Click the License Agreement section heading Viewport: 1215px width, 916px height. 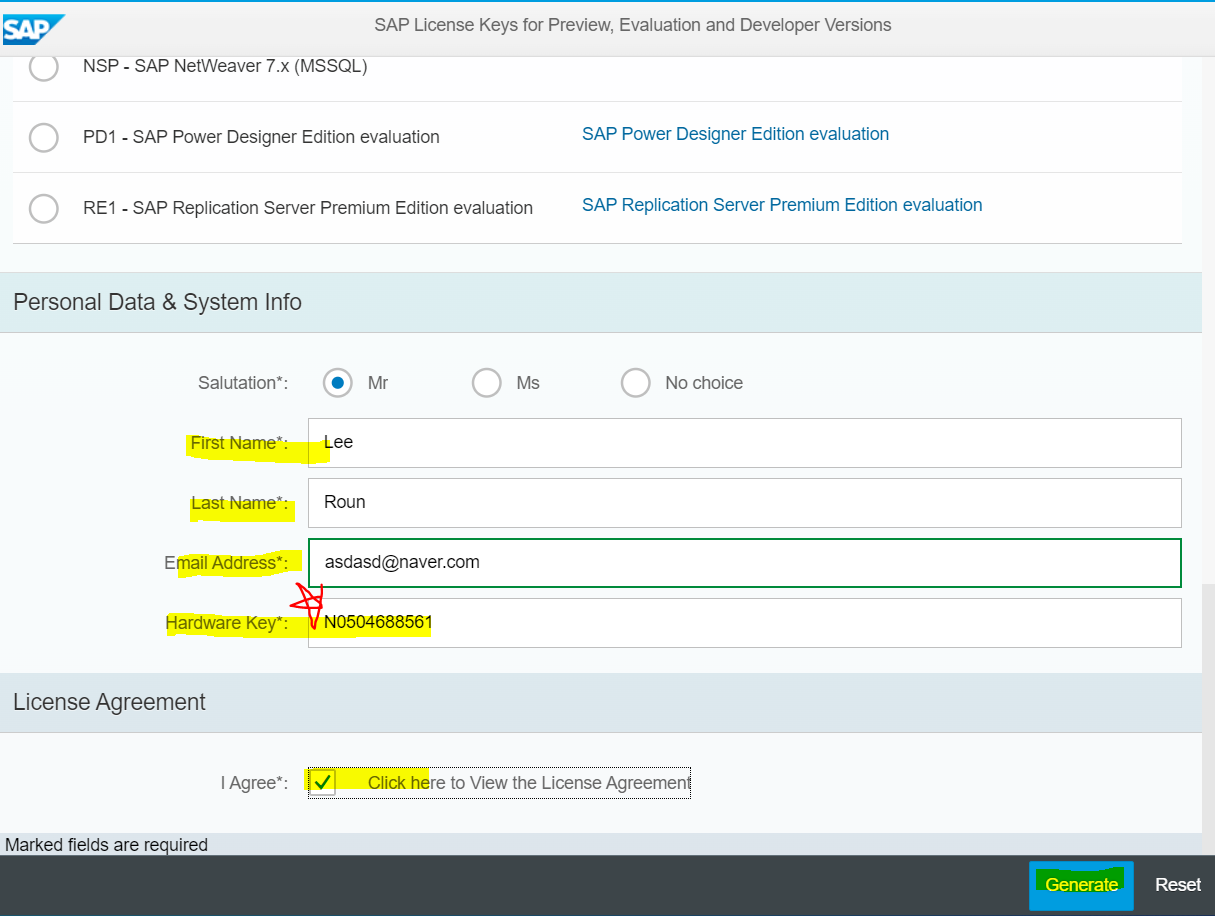coord(109,702)
